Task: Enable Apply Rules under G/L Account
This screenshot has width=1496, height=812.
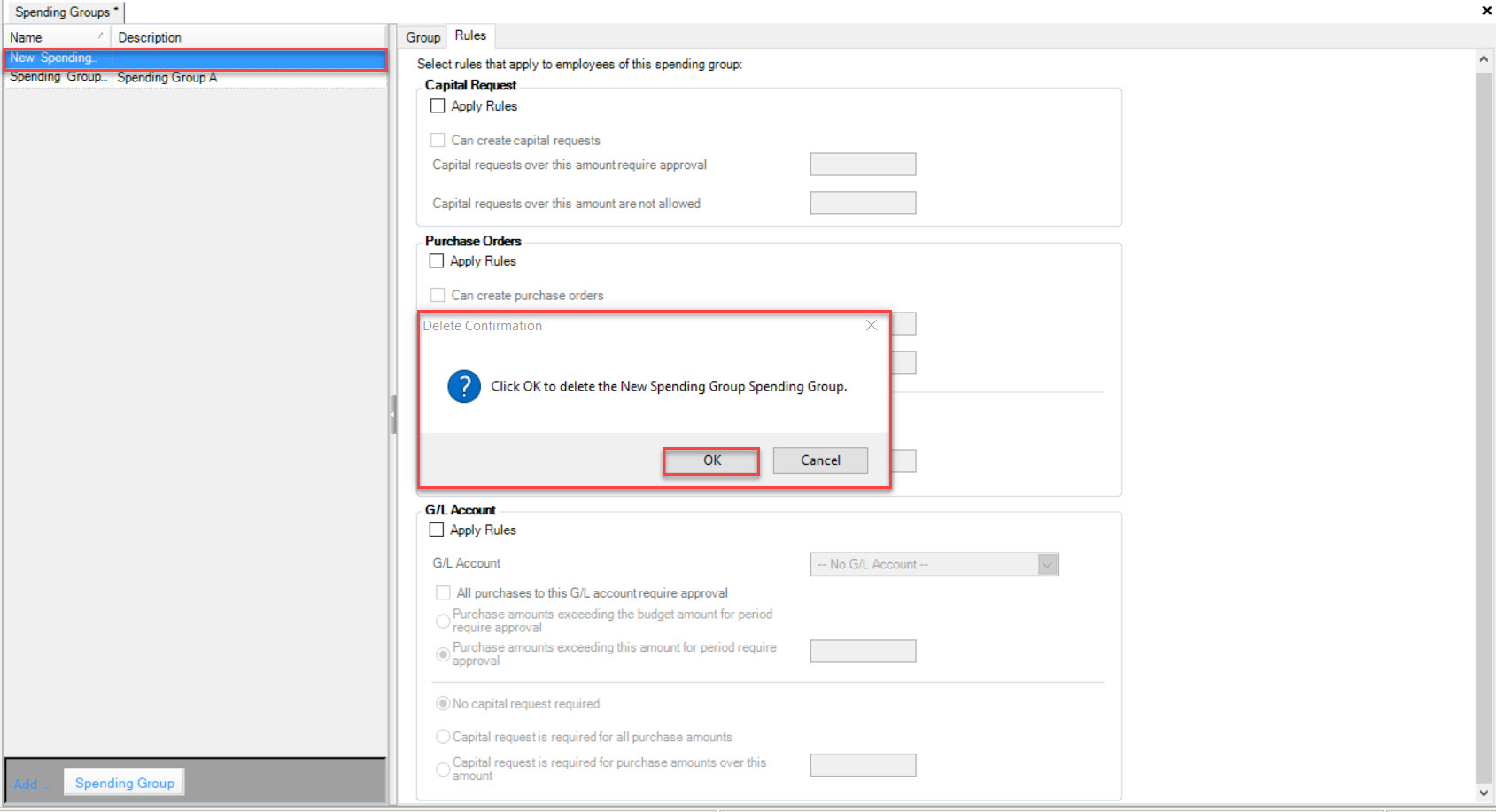Action: [x=437, y=530]
